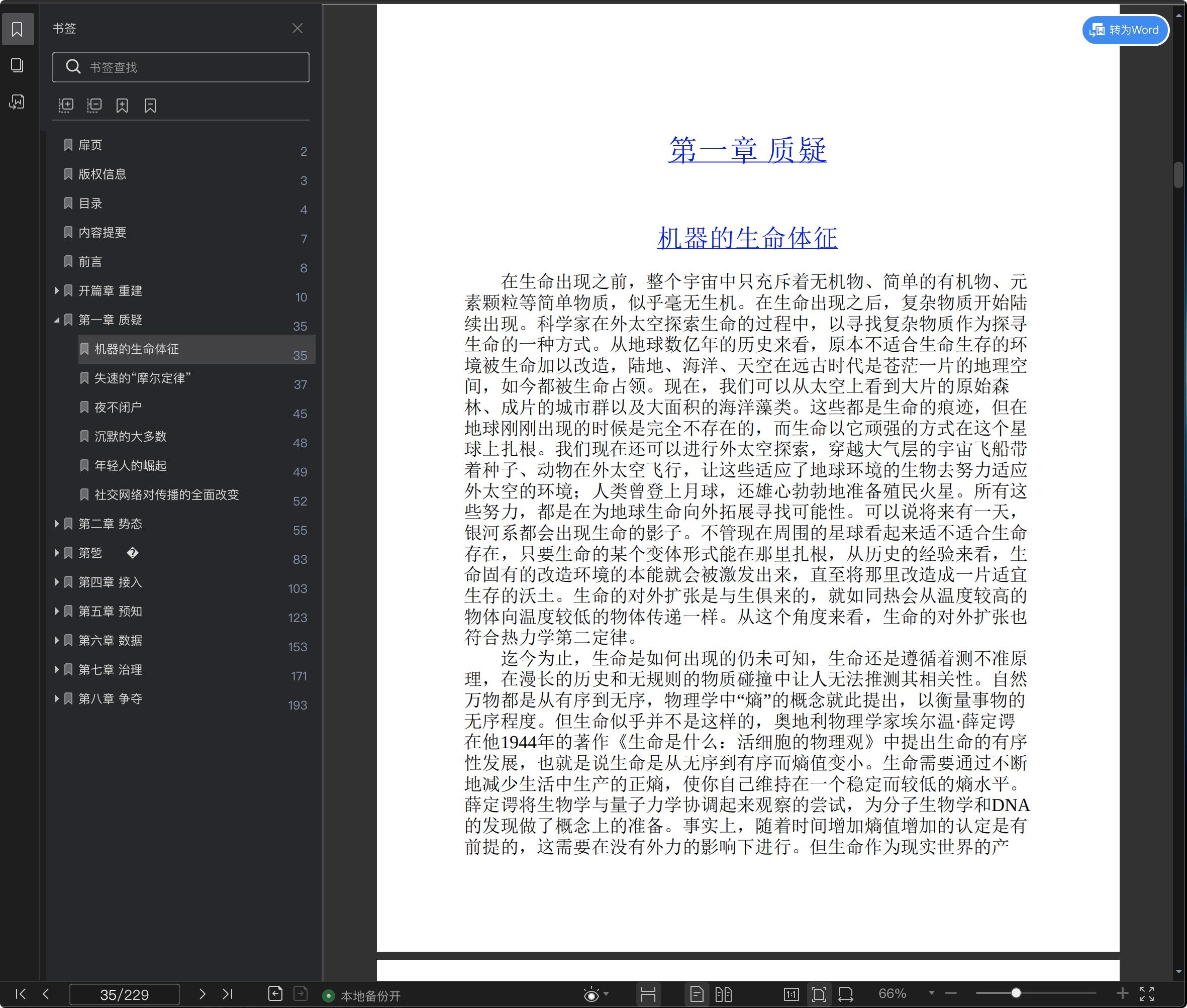Image resolution: width=1187 pixels, height=1008 pixels.
Task: Expand the 第五章 预知 bookmark
Action: click(57, 611)
